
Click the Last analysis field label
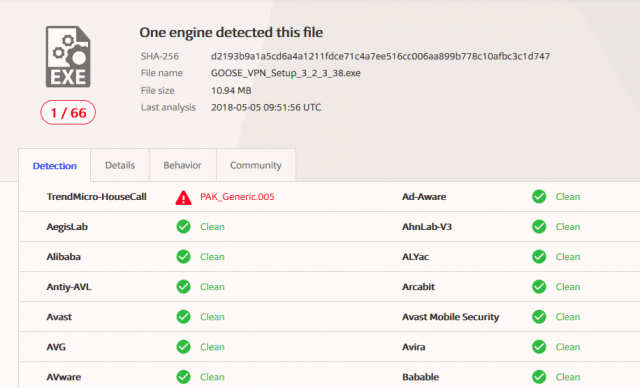pos(168,107)
